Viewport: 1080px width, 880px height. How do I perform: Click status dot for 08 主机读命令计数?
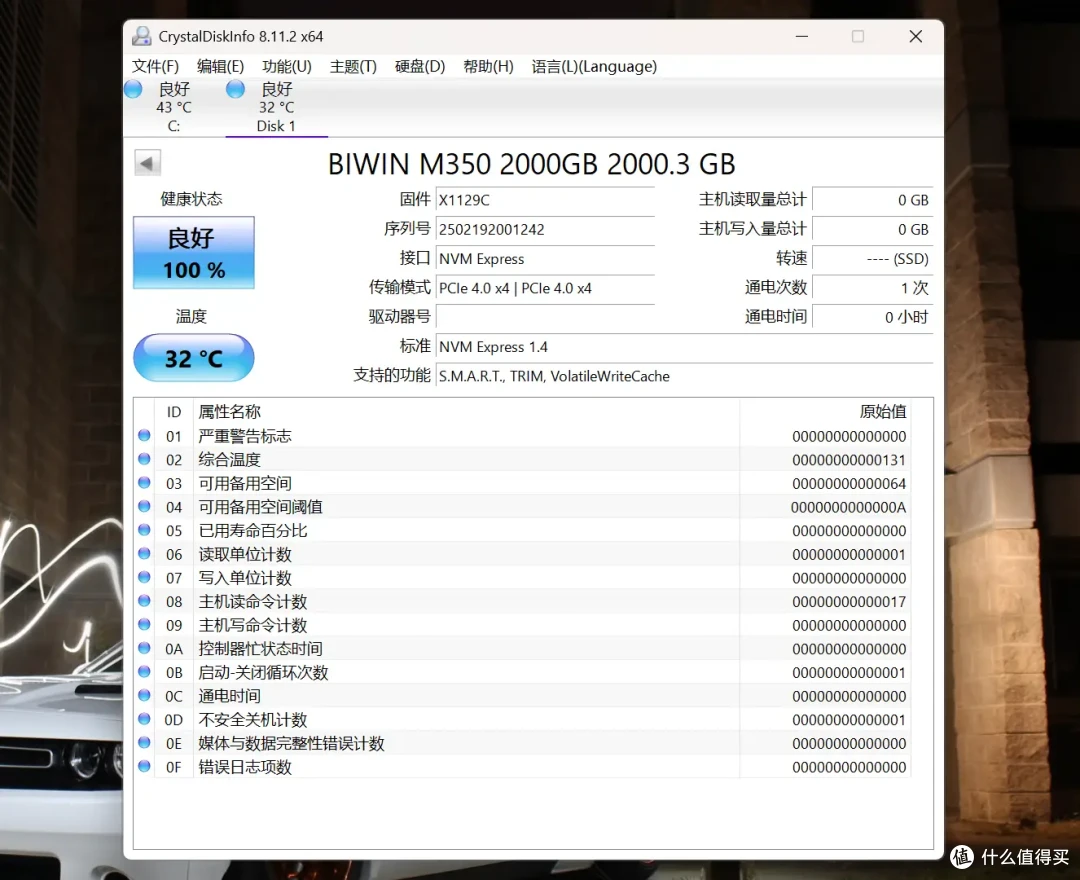pyautogui.click(x=144, y=600)
